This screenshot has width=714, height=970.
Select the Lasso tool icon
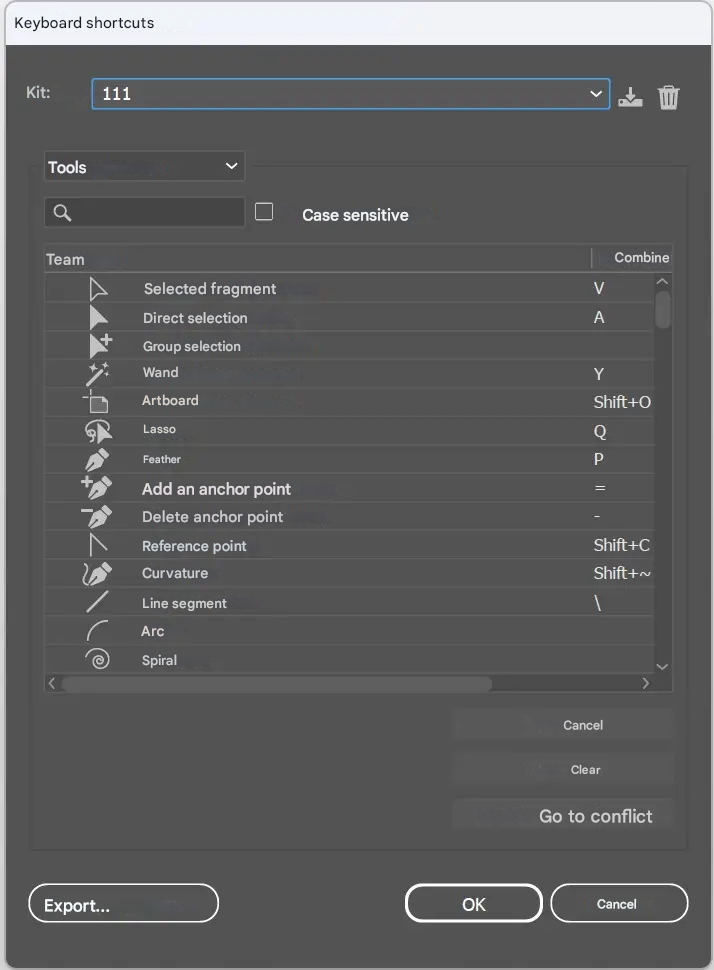click(x=98, y=431)
